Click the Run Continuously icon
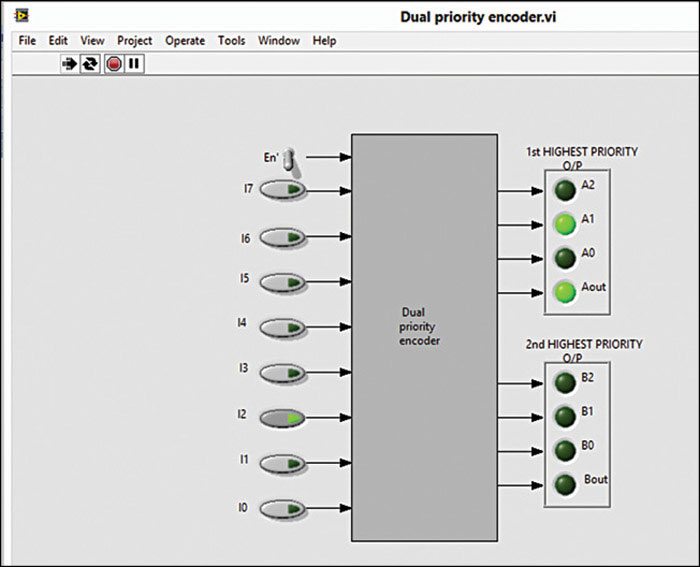Screen dimensions: 700x567 pos(90,64)
